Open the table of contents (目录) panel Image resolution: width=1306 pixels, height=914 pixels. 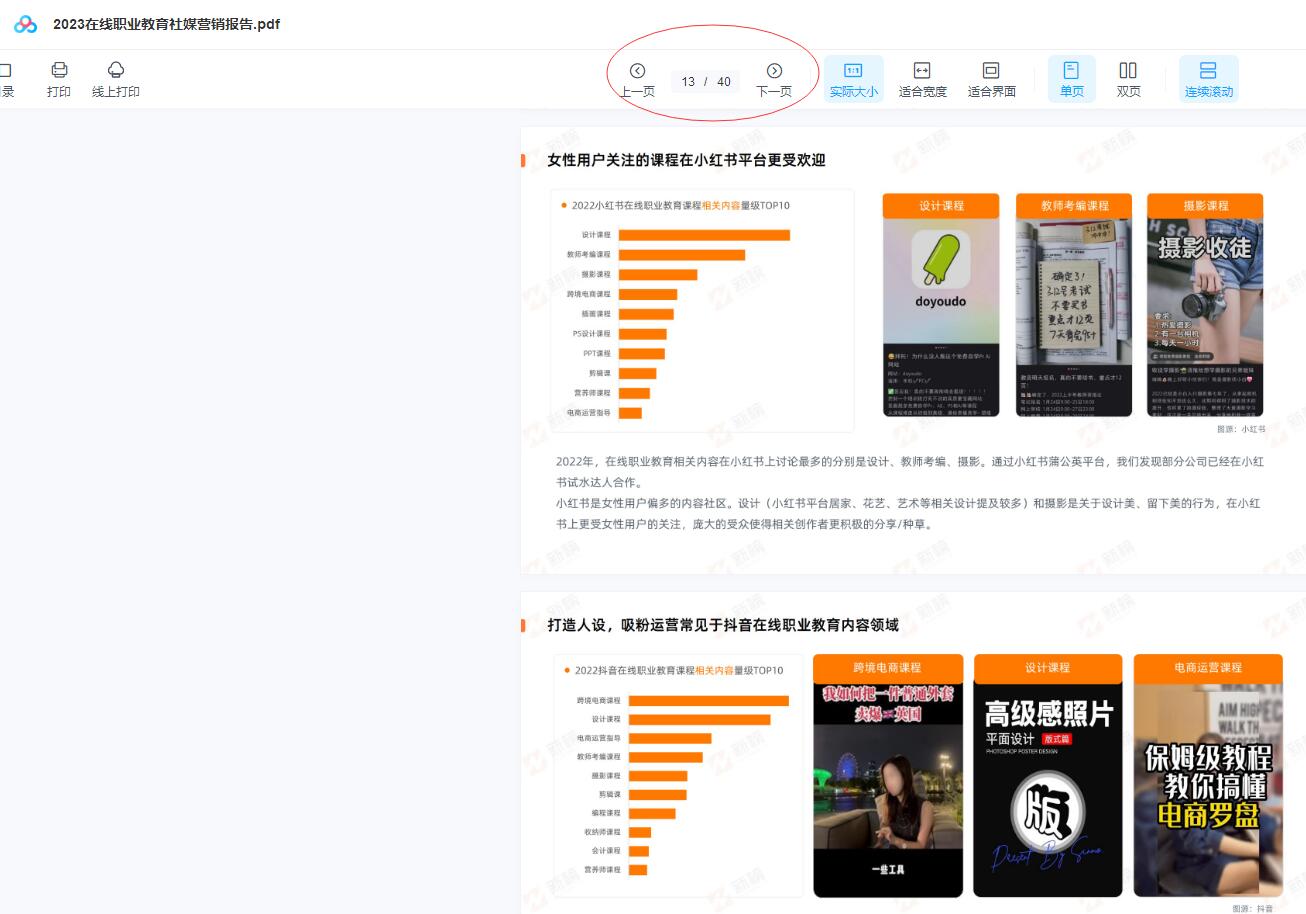point(6,79)
